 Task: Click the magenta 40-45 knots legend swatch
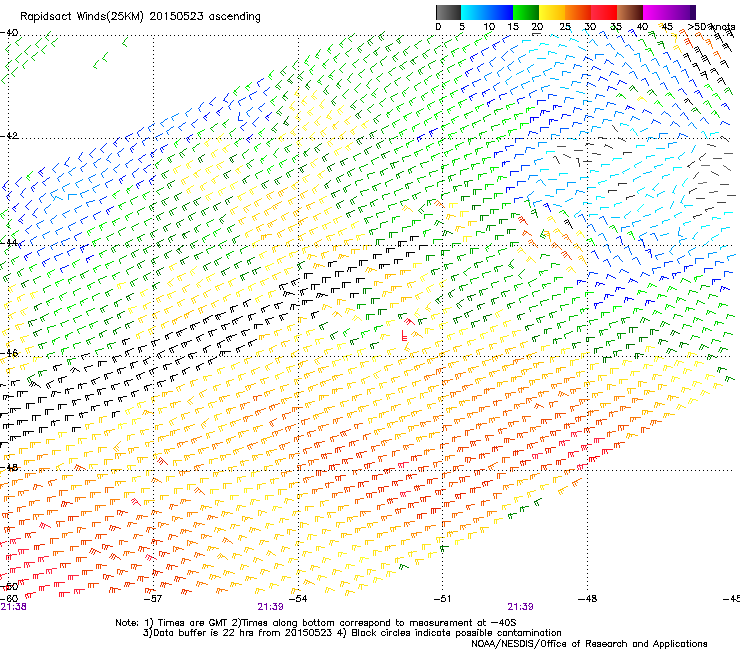pos(656,12)
